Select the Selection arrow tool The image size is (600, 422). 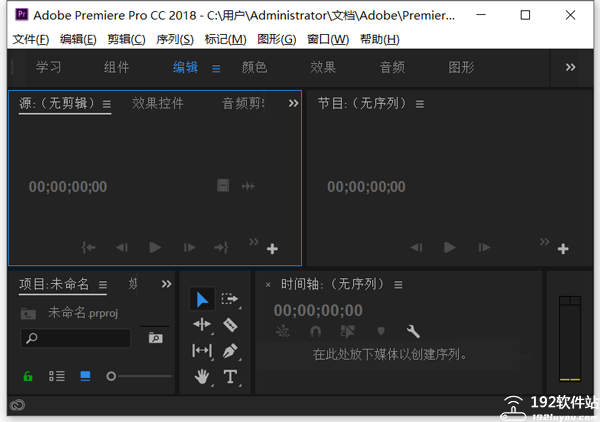[x=202, y=299]
